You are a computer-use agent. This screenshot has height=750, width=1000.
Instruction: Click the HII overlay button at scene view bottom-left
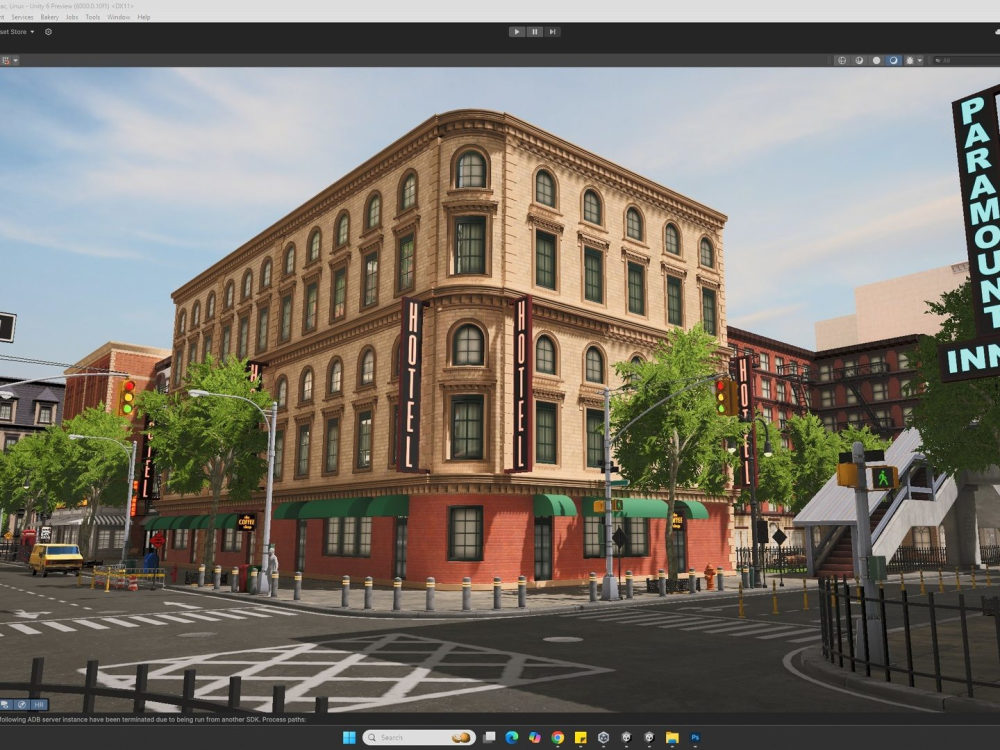[x=39, y=705]
